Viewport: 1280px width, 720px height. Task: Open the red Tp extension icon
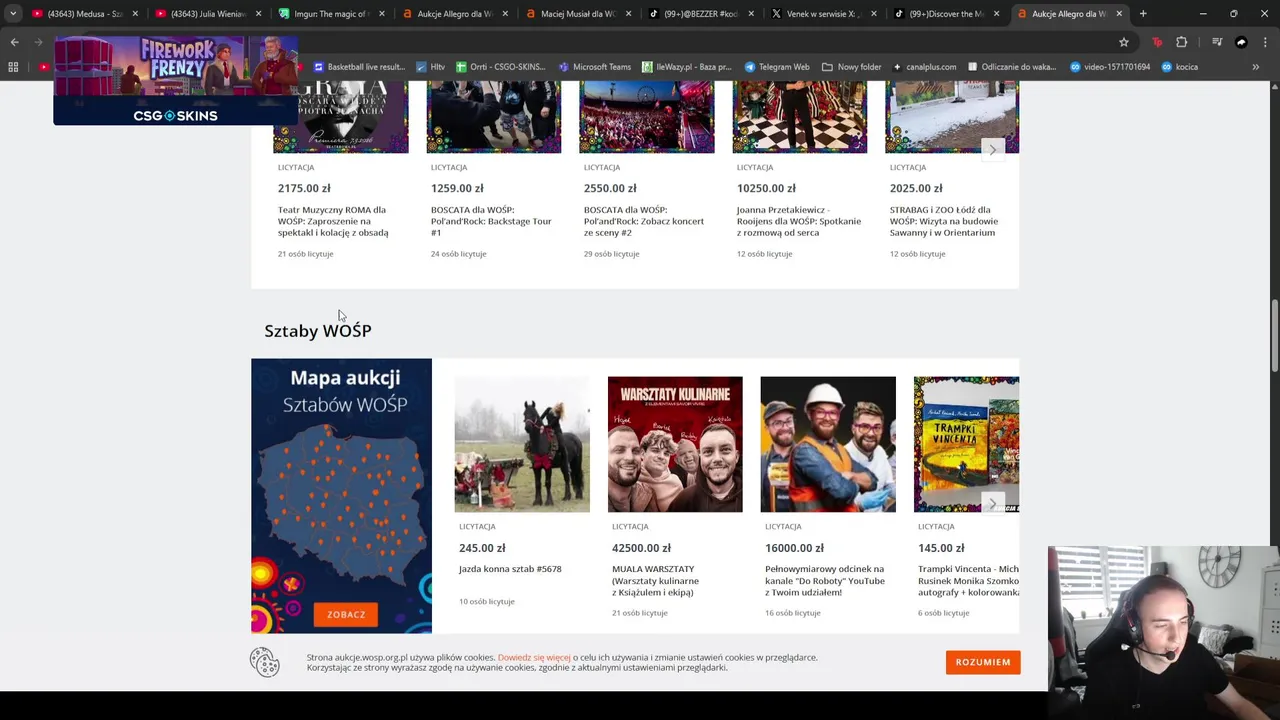point(1157,42)
